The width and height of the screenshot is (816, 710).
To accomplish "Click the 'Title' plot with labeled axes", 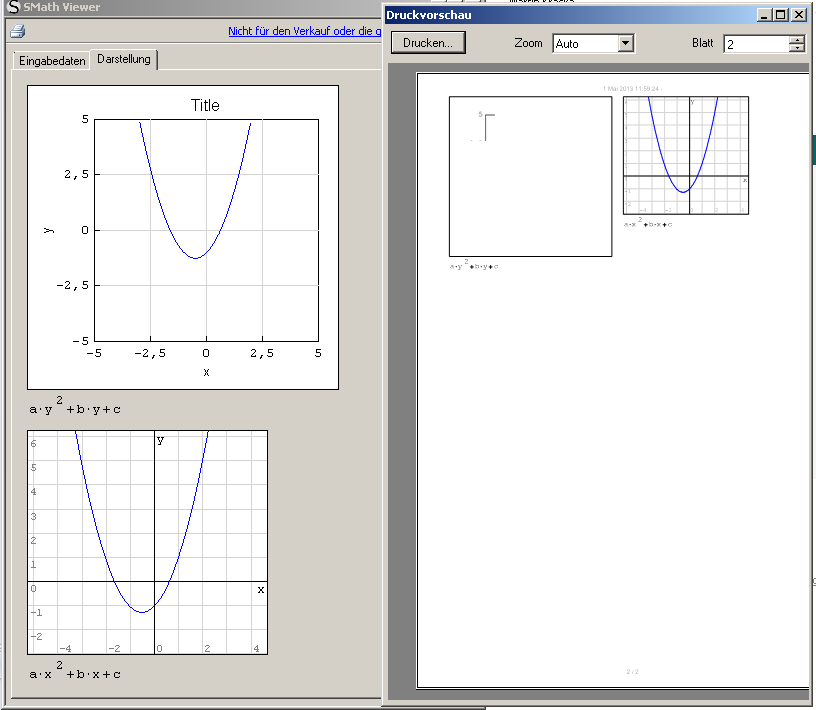I will tap(183, 237).
